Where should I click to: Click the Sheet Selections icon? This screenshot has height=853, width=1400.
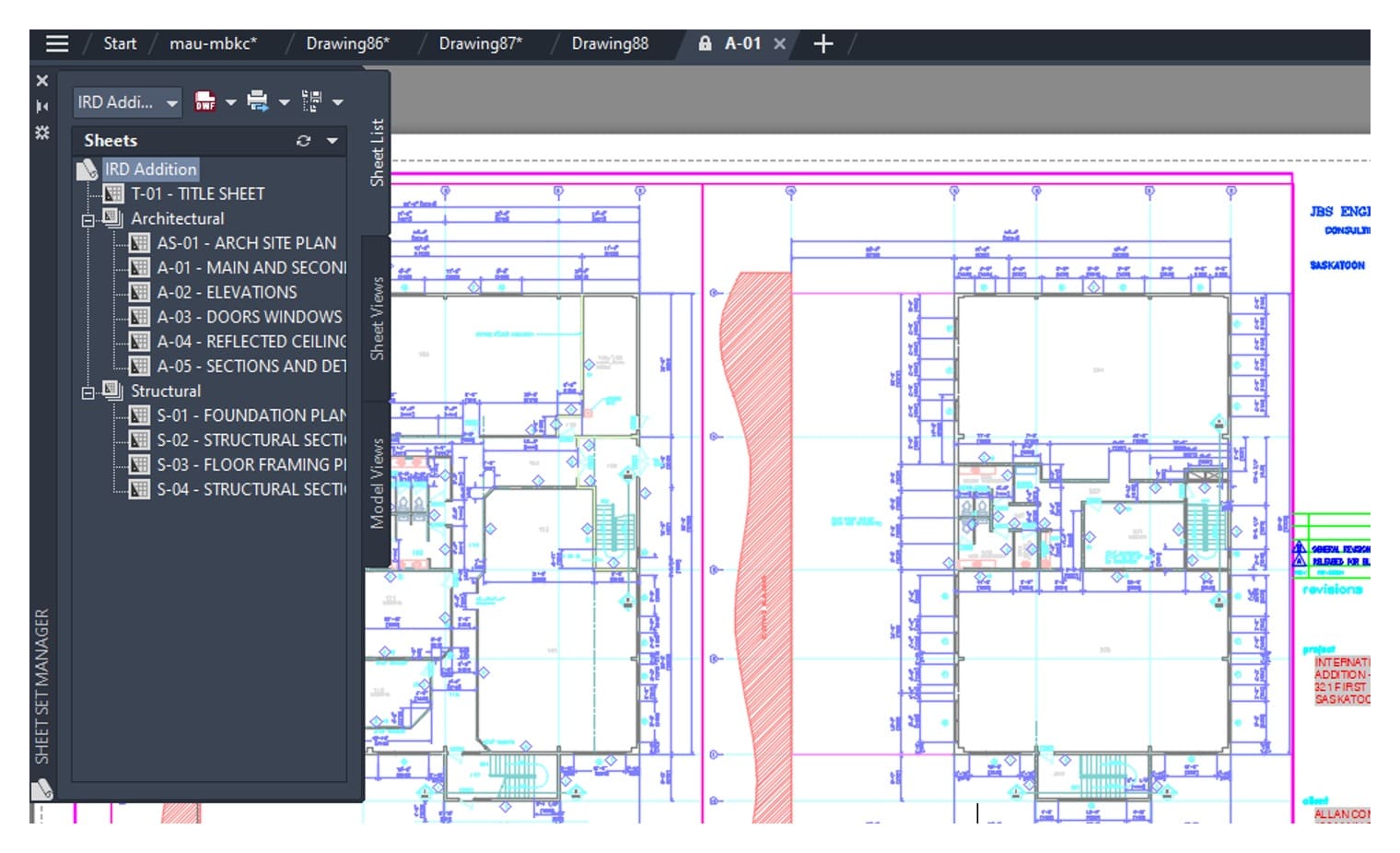pyautogui.click(x=311, y=102)
